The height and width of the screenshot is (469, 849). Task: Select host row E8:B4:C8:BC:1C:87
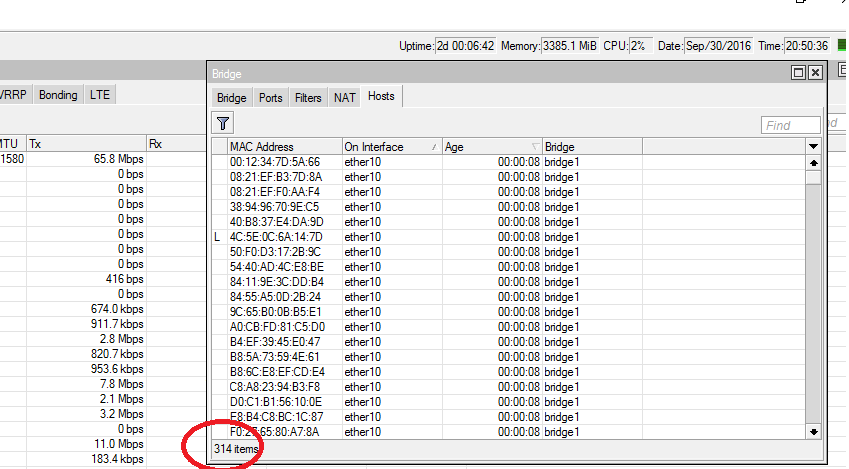click(508, 417)
